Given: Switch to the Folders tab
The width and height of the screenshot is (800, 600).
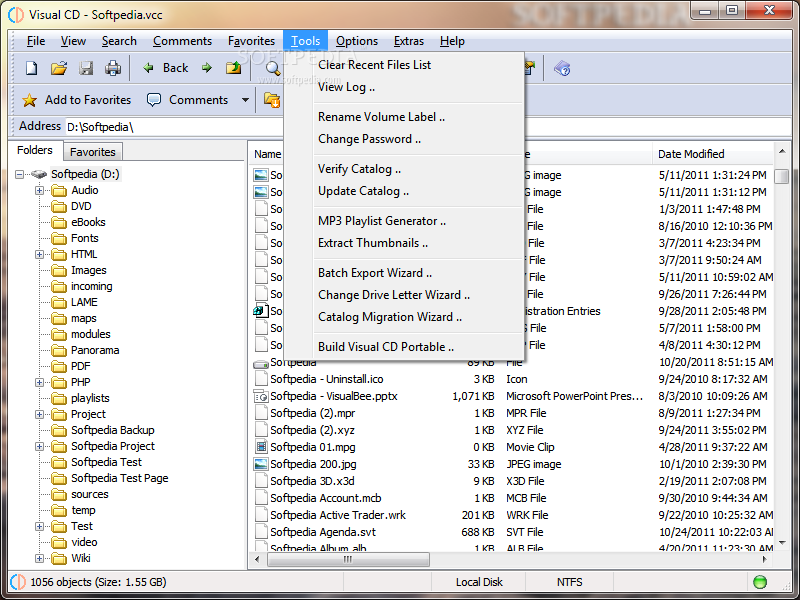Looking at the screenshot, I should (x=35, y=150).
